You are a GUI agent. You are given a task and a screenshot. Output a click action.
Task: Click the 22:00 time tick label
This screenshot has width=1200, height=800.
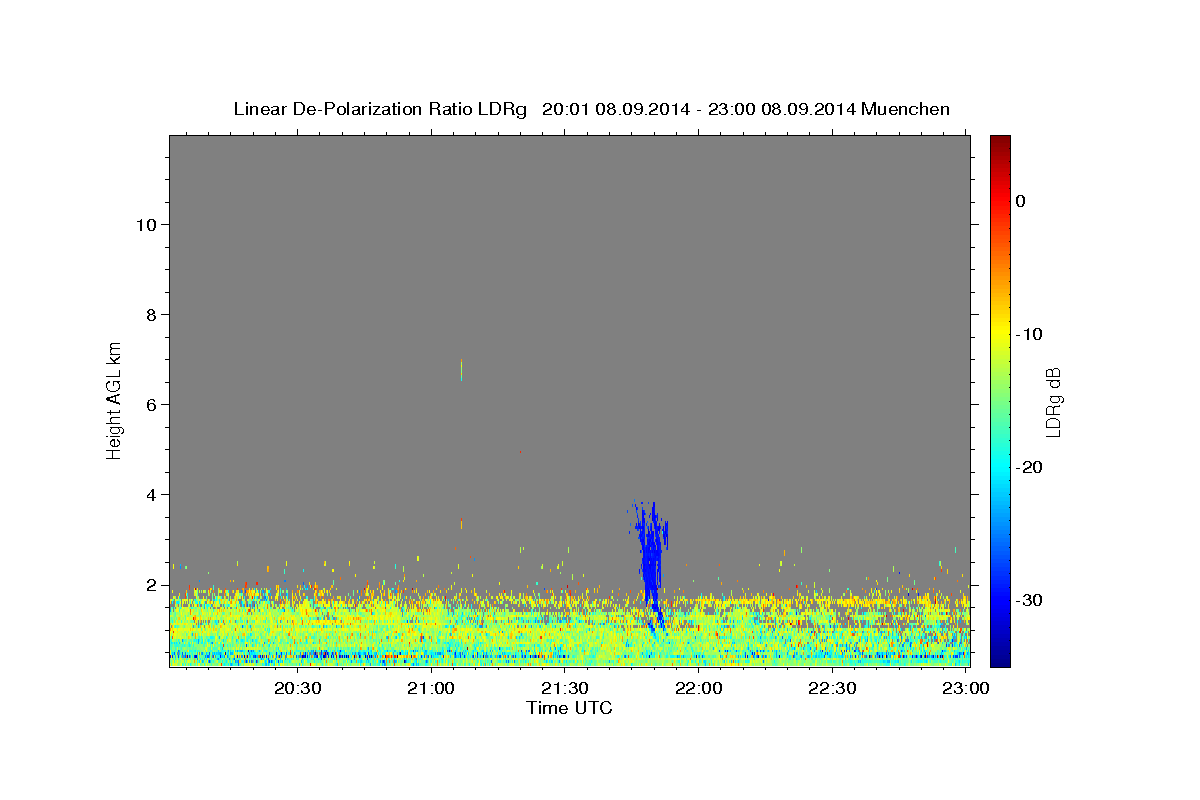(x=699, y=688)
